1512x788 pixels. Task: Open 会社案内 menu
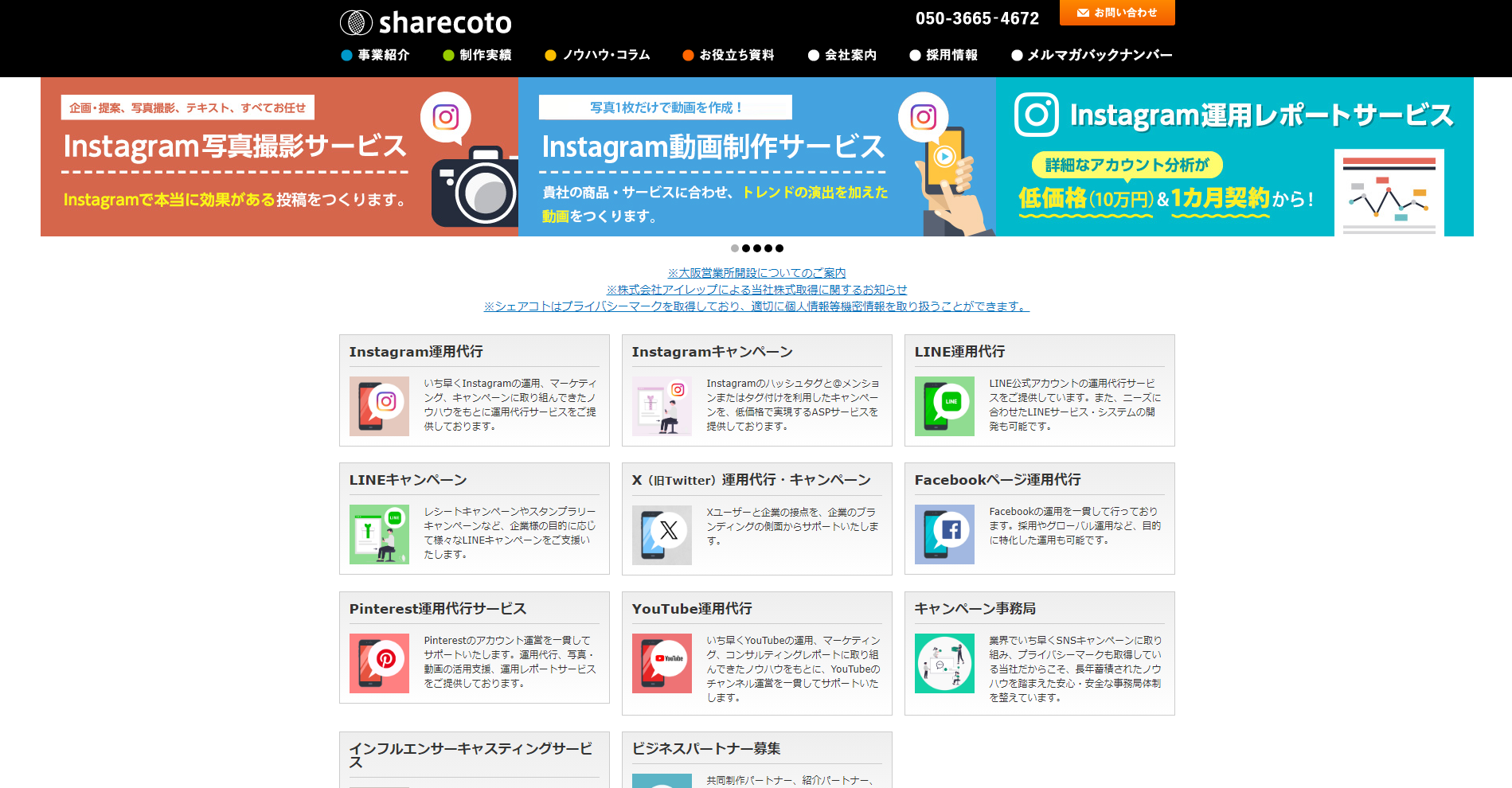coord(842,55)
